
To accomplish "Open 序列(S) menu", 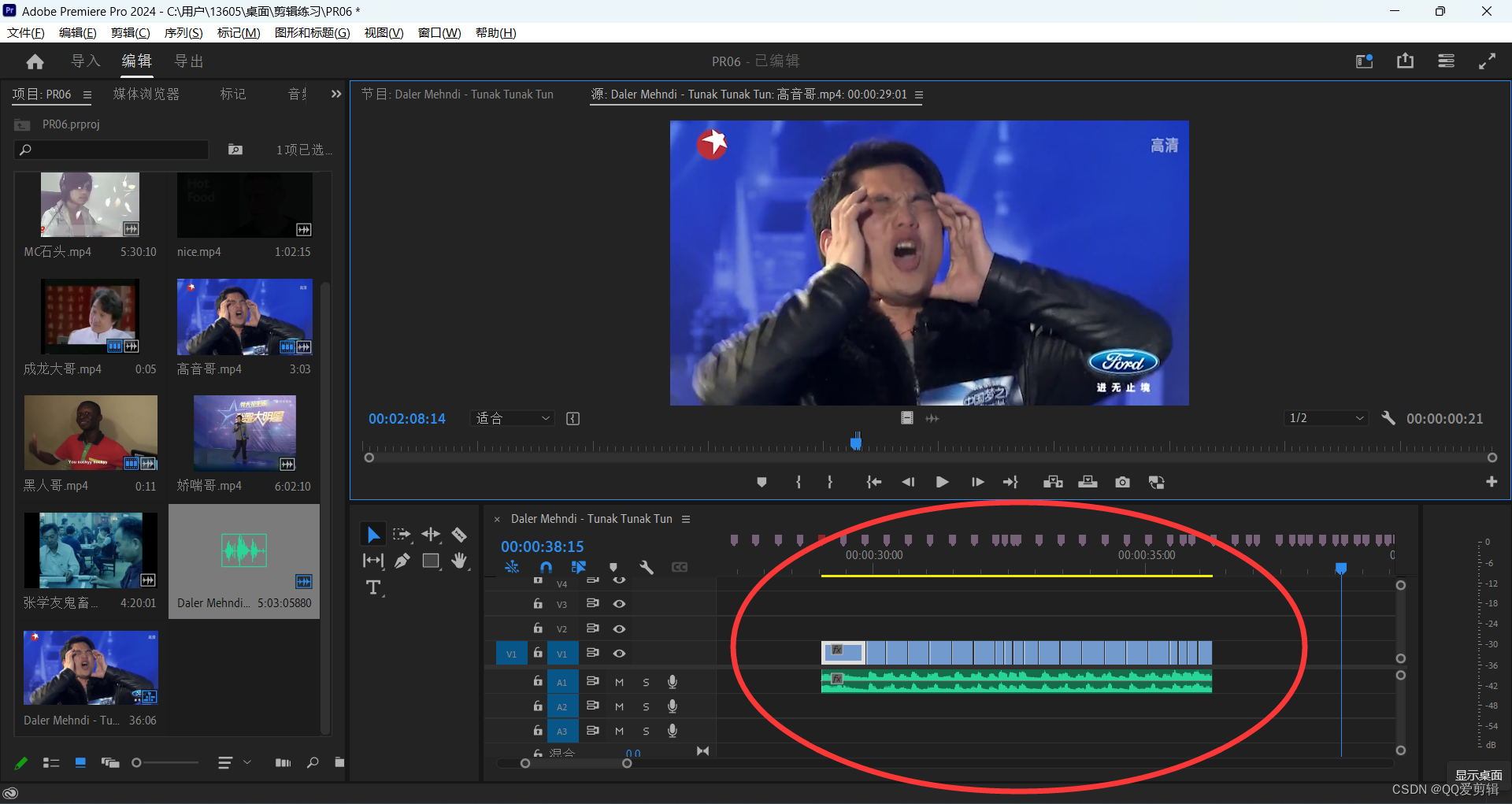I will tap(183, 32).
